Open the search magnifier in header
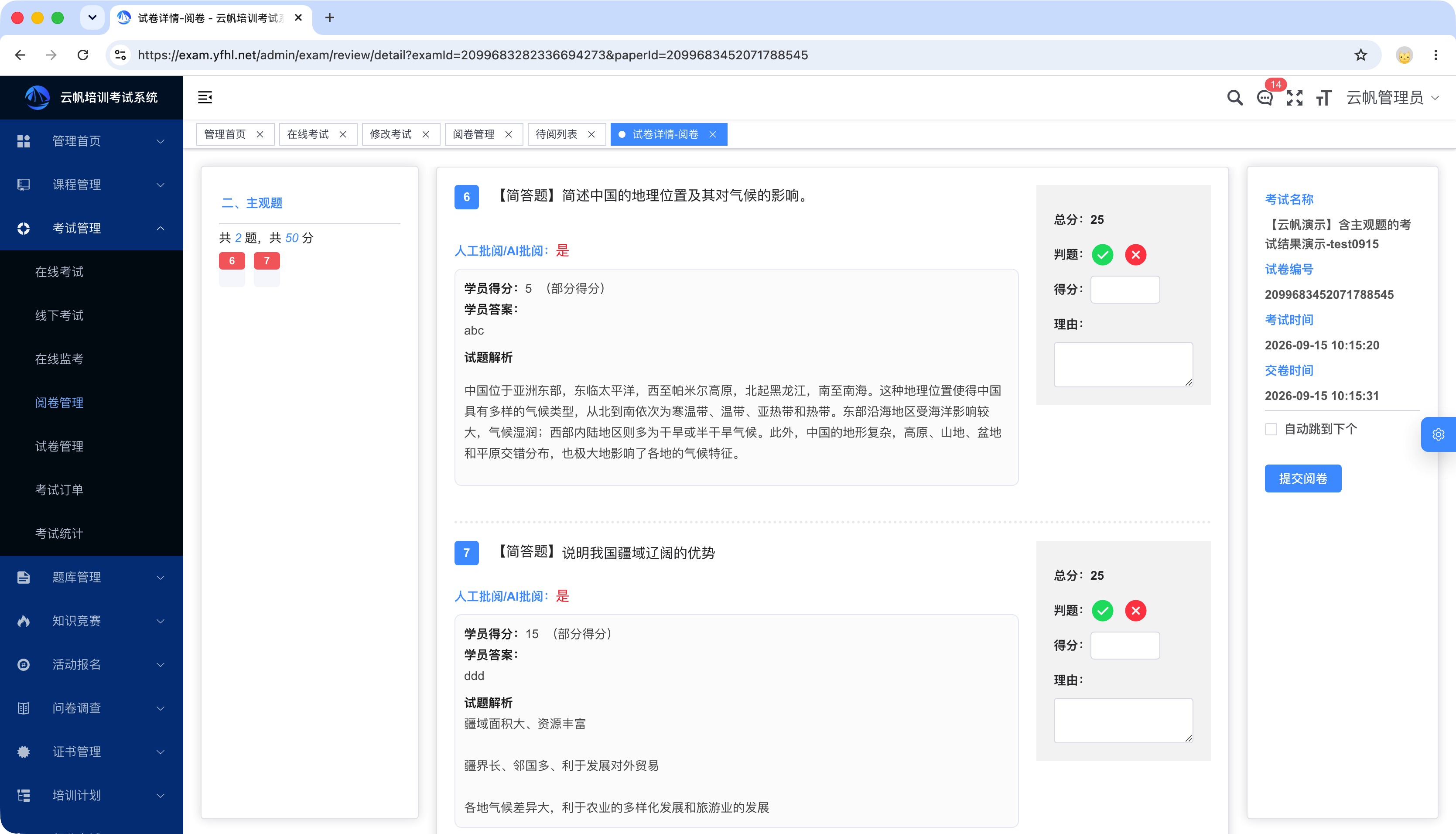This screenshot has width=1456, height=834. [1235, 98]
